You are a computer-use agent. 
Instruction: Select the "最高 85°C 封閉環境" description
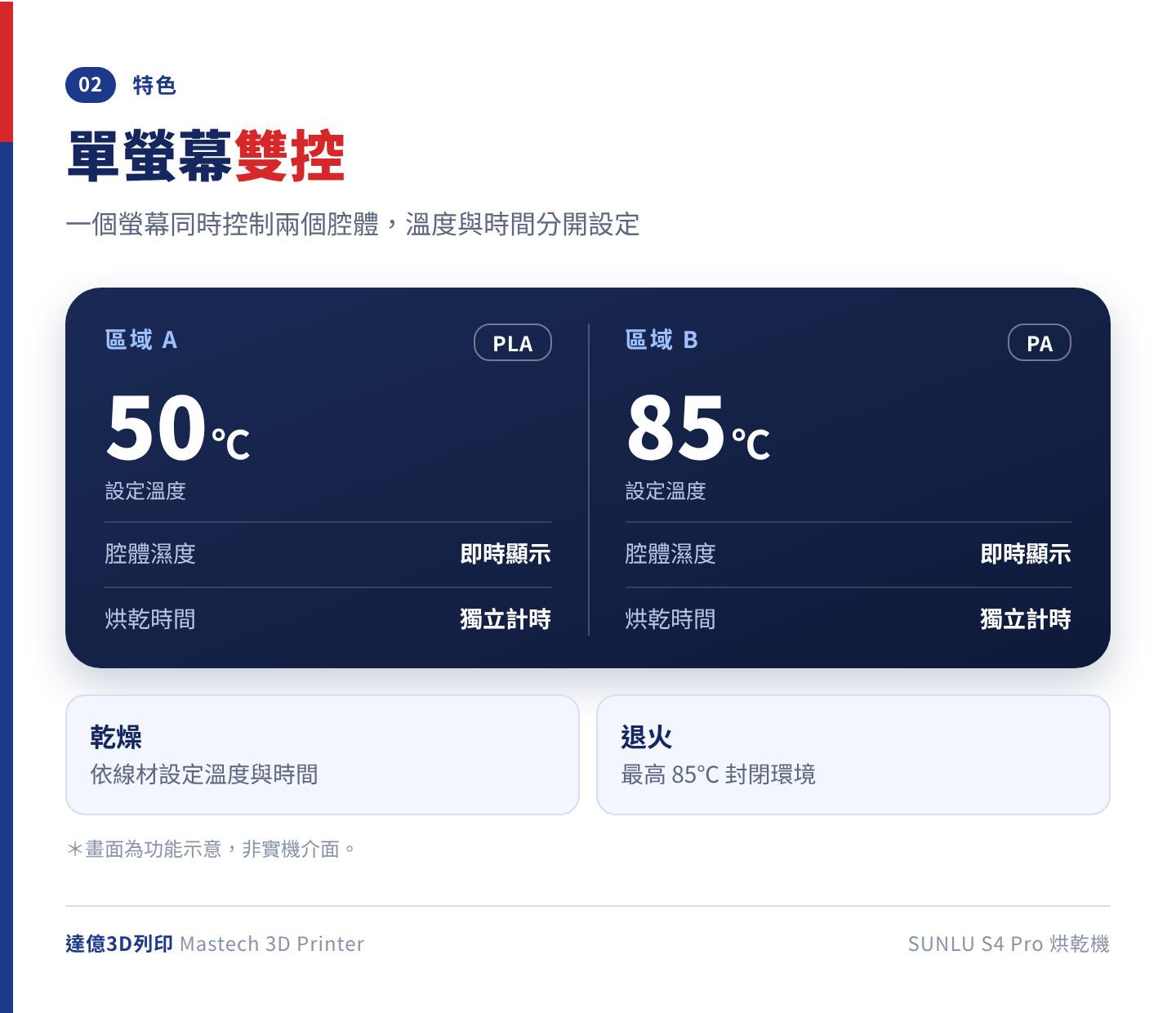pyautogui.click(x=719, y=774)
